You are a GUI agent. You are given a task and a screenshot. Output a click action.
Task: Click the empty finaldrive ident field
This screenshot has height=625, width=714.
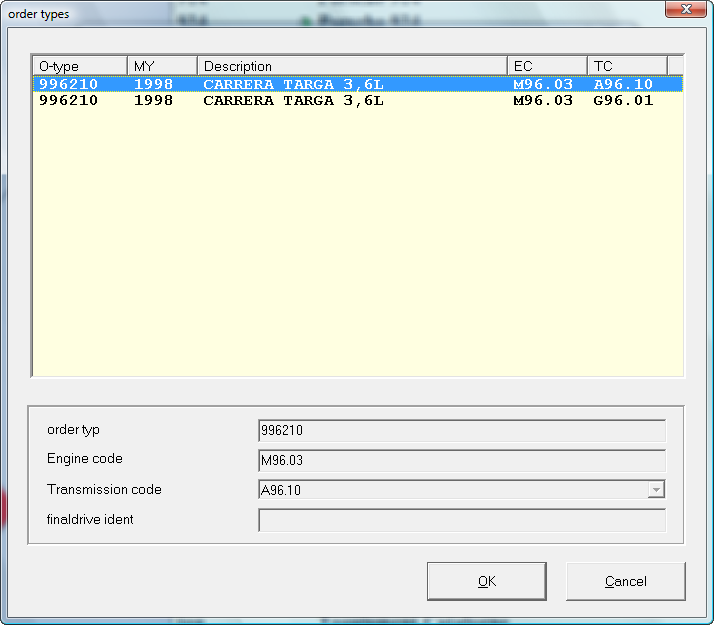[462, 520]
